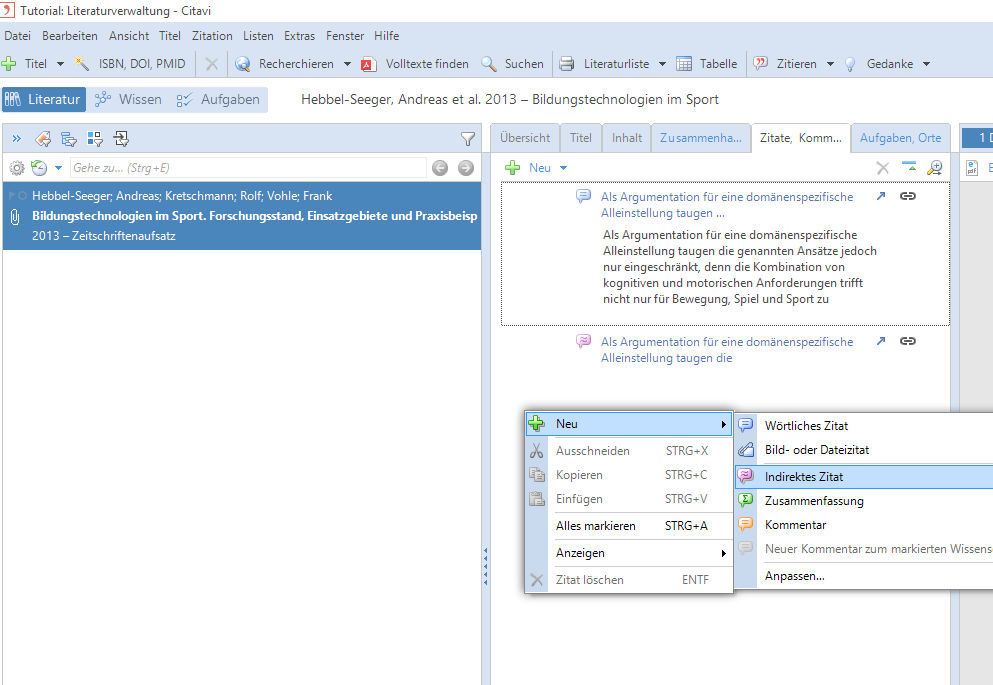Open the Zitieren dropdown arrow
Viewport: 993px width, 685px height.
[x=830, y=64]
